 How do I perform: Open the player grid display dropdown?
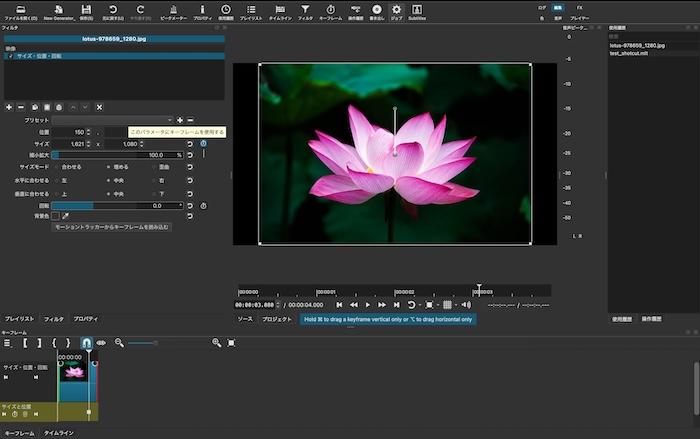449,304
